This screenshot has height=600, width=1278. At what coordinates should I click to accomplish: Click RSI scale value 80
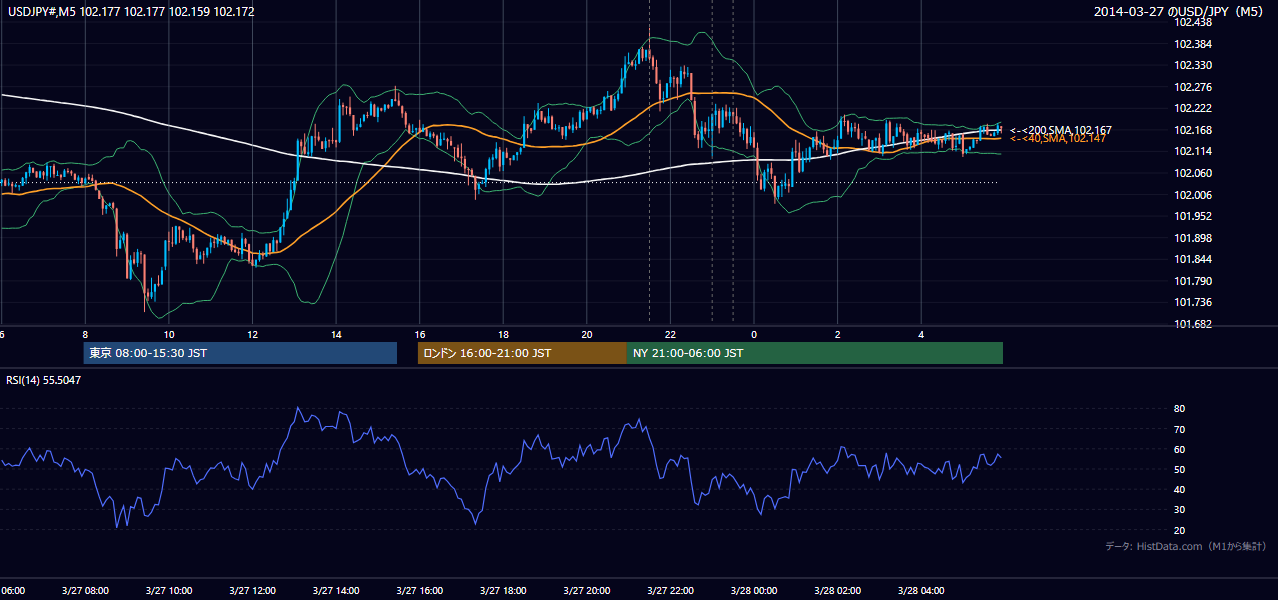coord(1179,409)
